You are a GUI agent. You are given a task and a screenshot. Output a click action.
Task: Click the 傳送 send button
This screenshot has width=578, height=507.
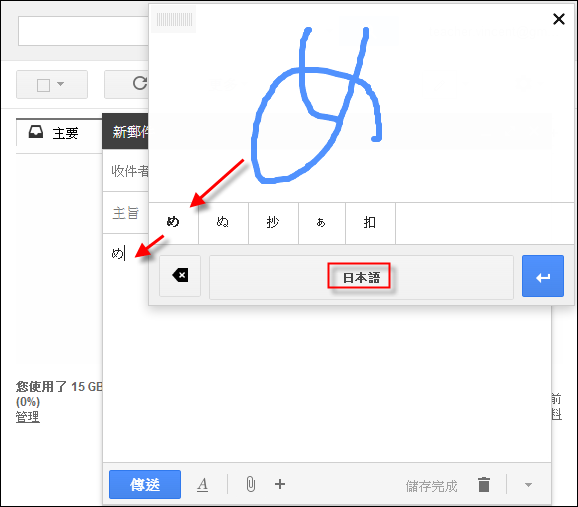click(145, 485)
